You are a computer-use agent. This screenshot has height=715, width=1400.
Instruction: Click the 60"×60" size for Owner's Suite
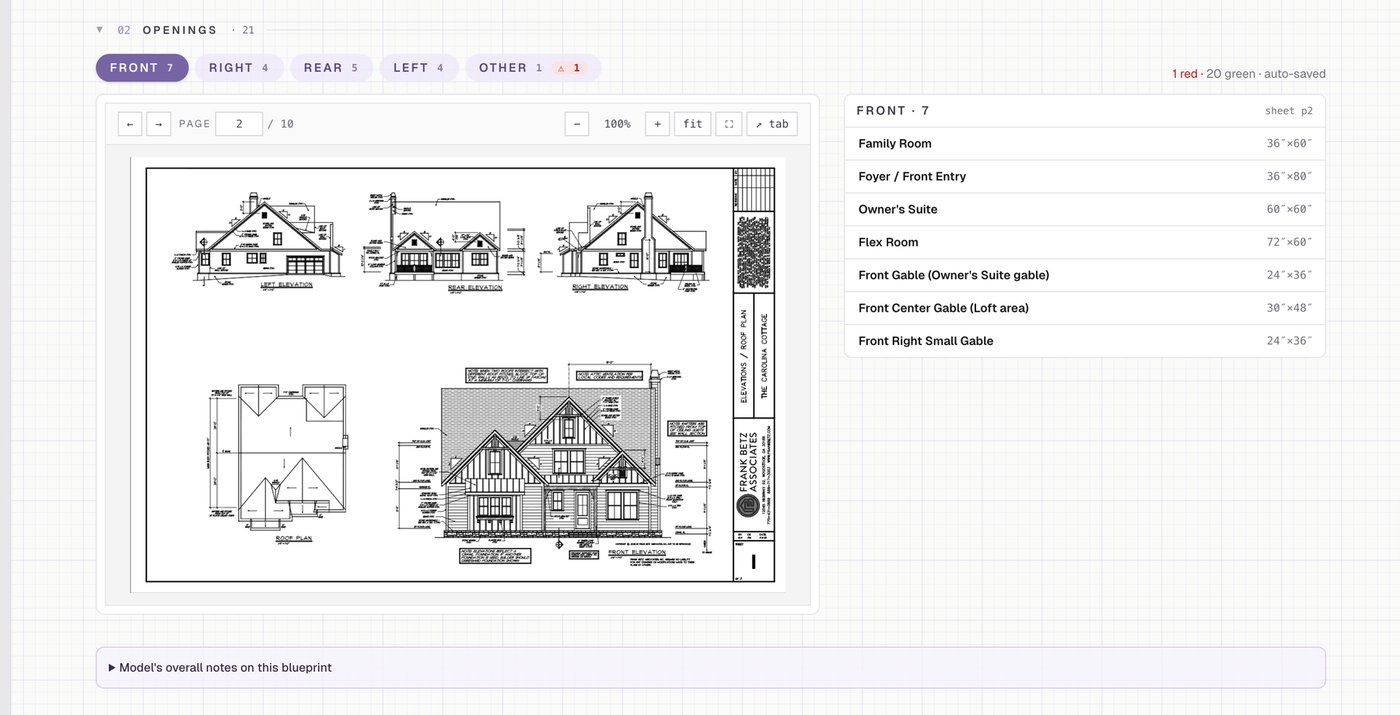(x=1289, y=210)
